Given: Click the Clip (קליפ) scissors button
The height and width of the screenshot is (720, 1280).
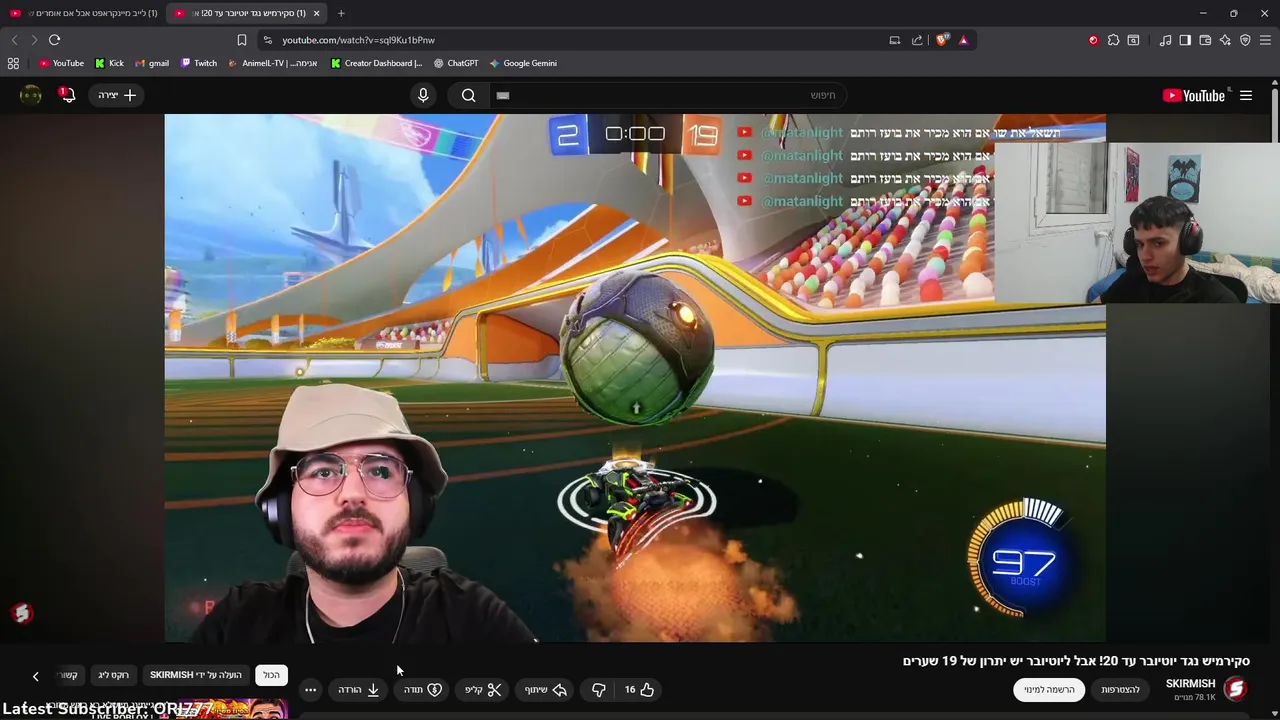Looking at the screenshot, I should 483,689.
